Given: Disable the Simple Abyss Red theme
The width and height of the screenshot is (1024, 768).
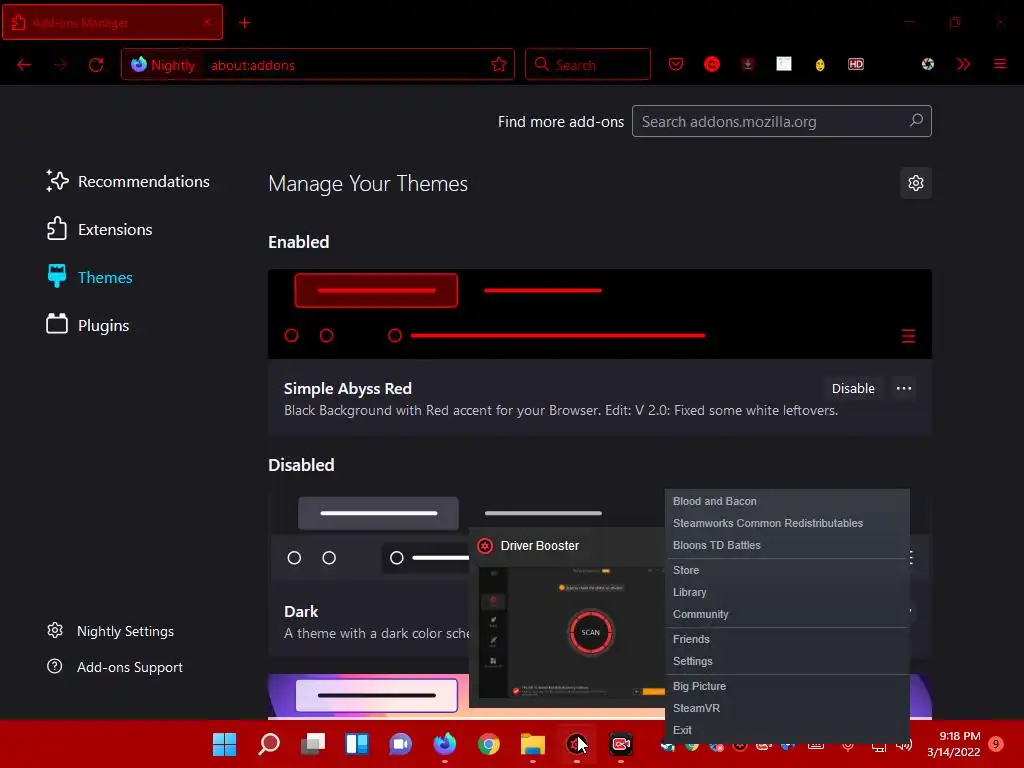Looking at the screenshot, I should pyautogui.click(x=853, y=388).
